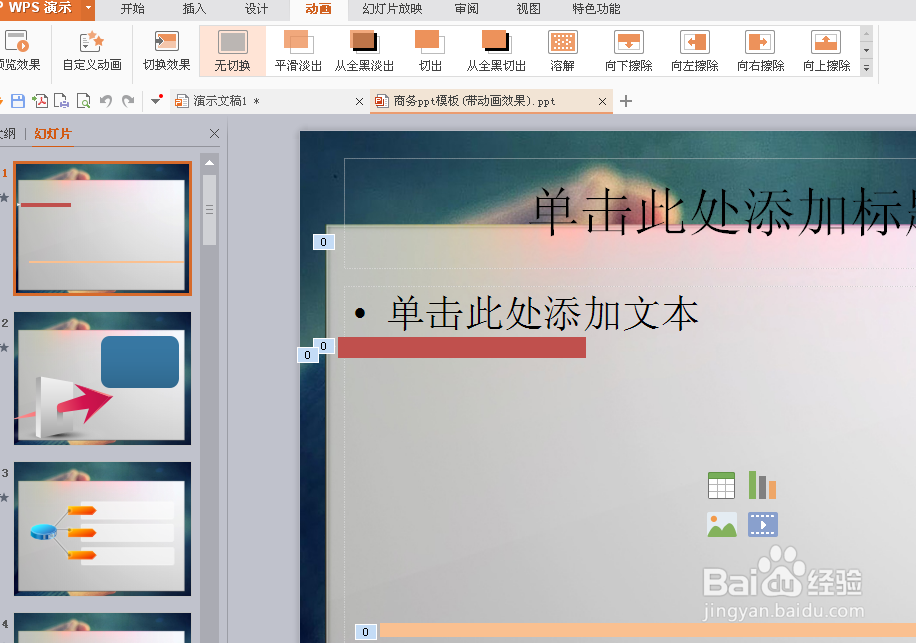Export the file to PDF
This screenshot has height=643, width=916.
[x=40, y=100]
